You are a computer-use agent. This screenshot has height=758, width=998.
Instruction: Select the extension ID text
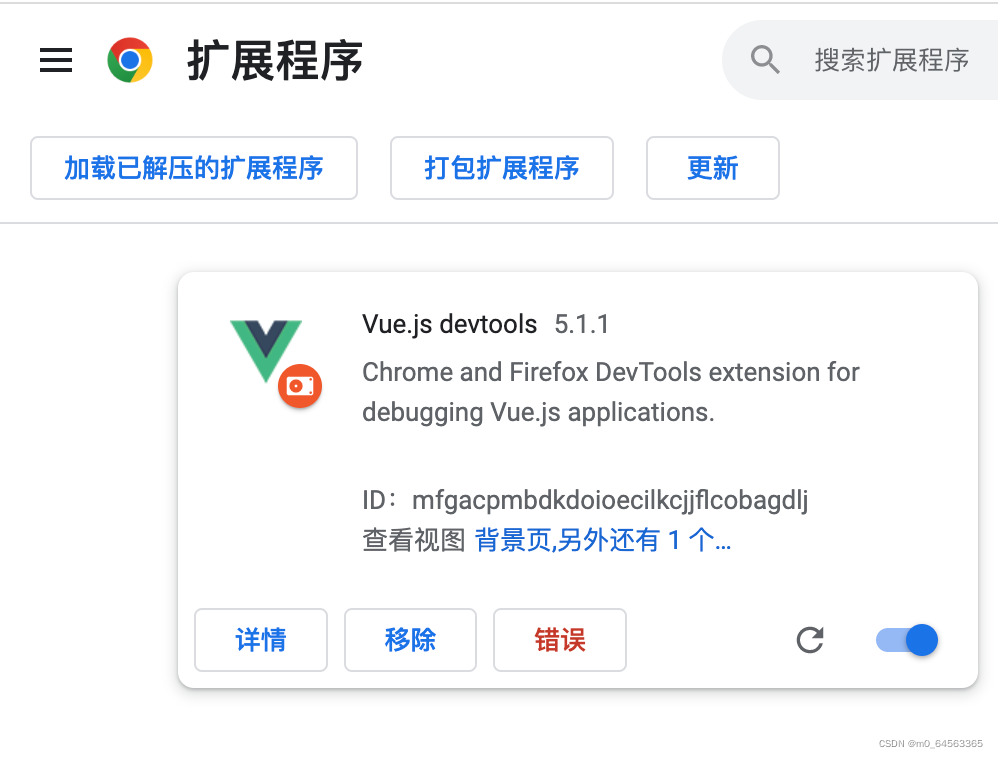tap(609, 500)
